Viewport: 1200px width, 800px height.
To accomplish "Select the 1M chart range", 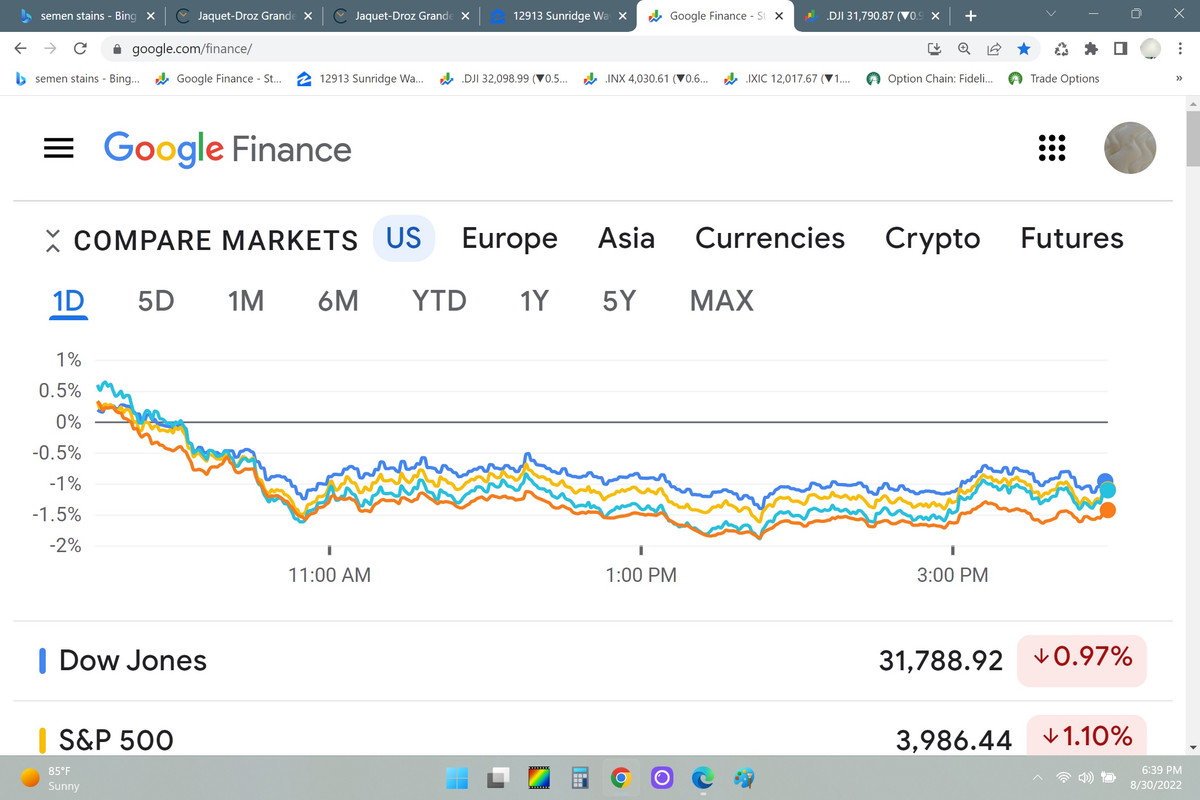I will [x=246, y=300].
